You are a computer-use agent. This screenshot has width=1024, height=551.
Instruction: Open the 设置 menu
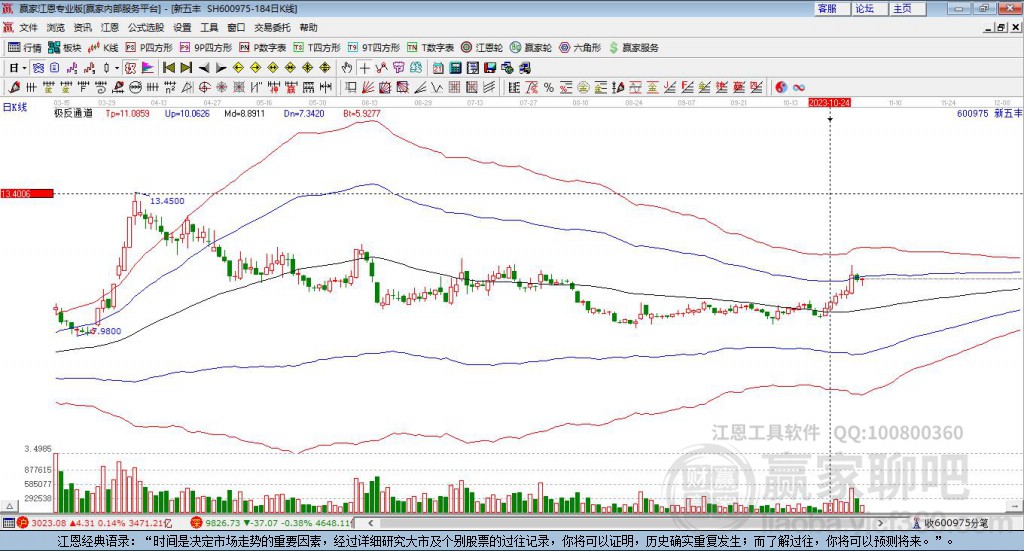(x=182, y=27)
